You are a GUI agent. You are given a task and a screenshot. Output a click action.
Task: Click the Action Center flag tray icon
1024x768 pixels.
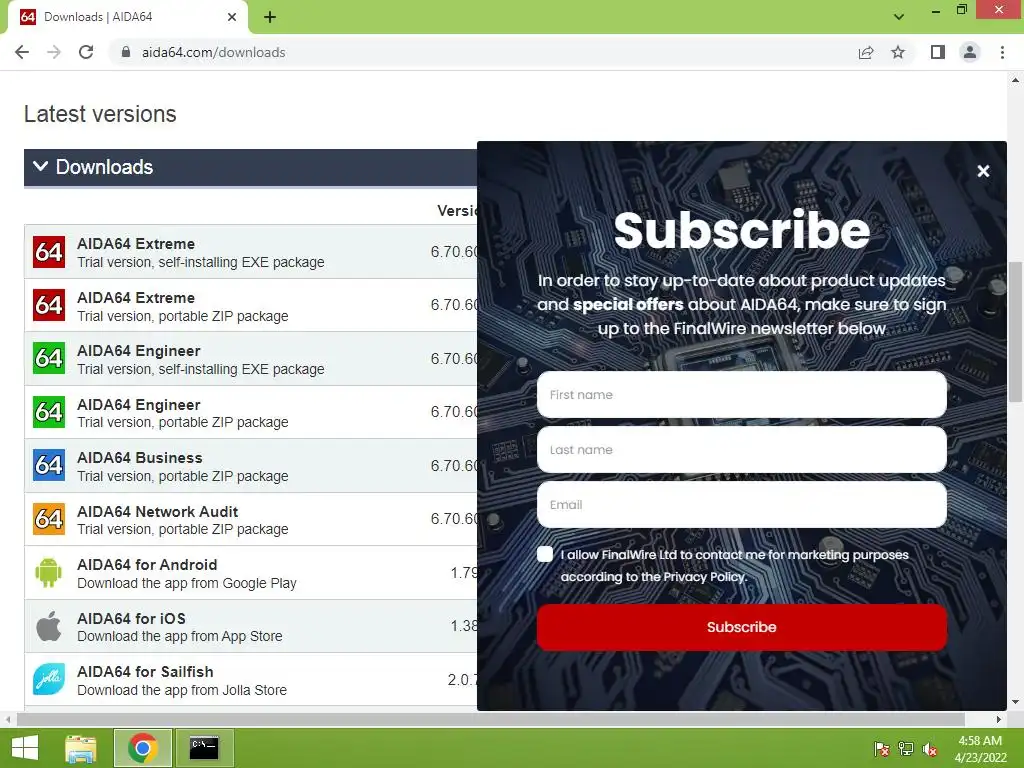[881, 749]
